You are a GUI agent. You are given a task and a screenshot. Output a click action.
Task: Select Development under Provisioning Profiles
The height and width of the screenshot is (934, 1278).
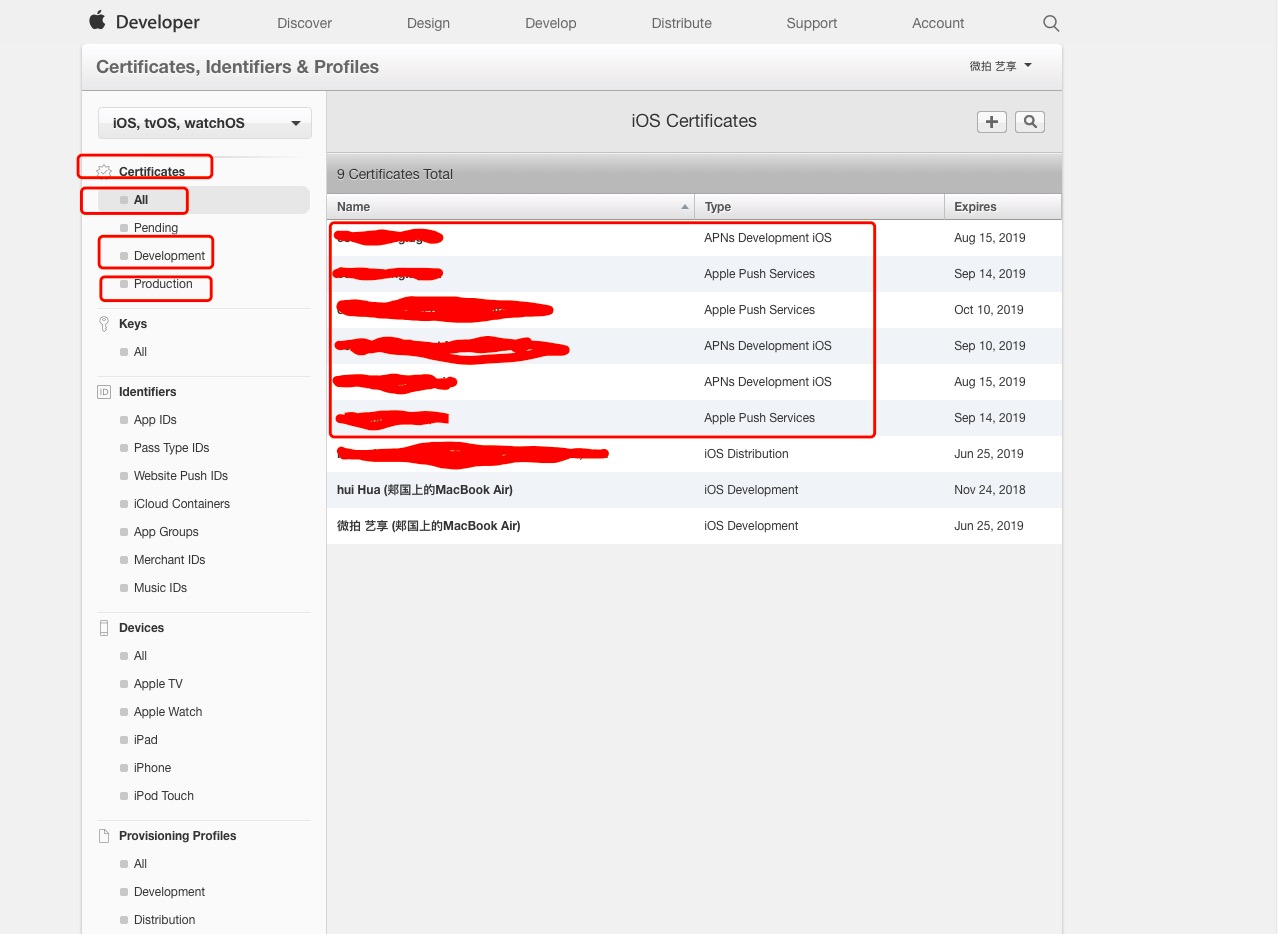point(169,892)
